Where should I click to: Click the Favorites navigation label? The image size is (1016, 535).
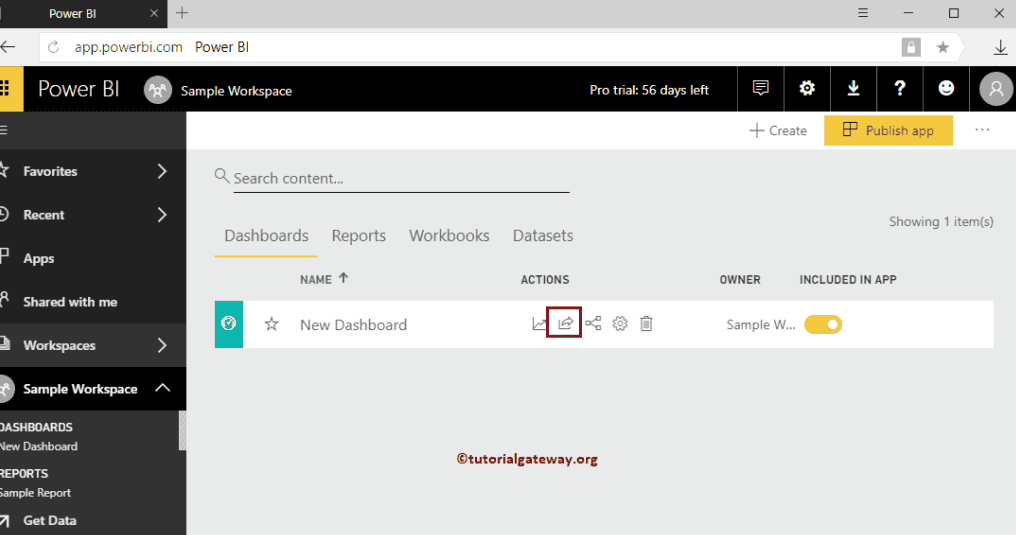pos(50,171)
